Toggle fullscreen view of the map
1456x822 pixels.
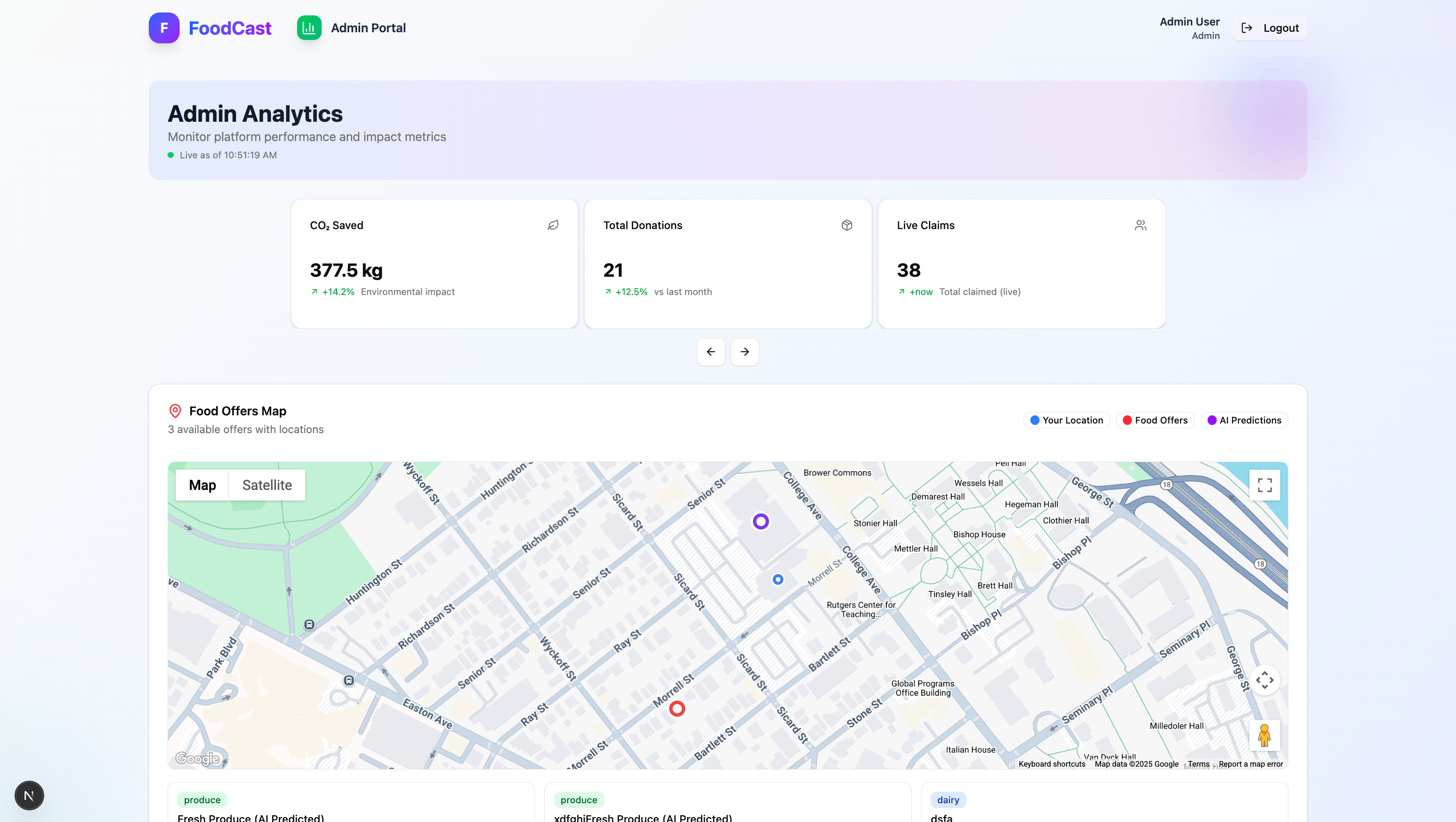1264,485
